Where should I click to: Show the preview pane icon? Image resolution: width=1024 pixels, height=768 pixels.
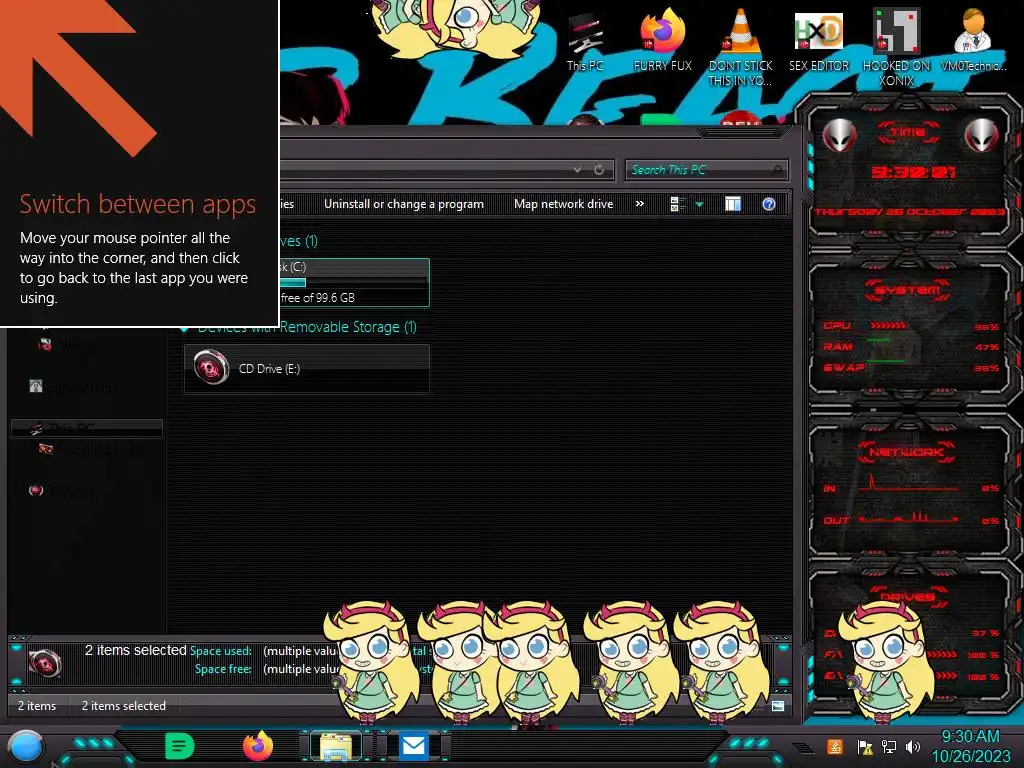tap(733, 204)
